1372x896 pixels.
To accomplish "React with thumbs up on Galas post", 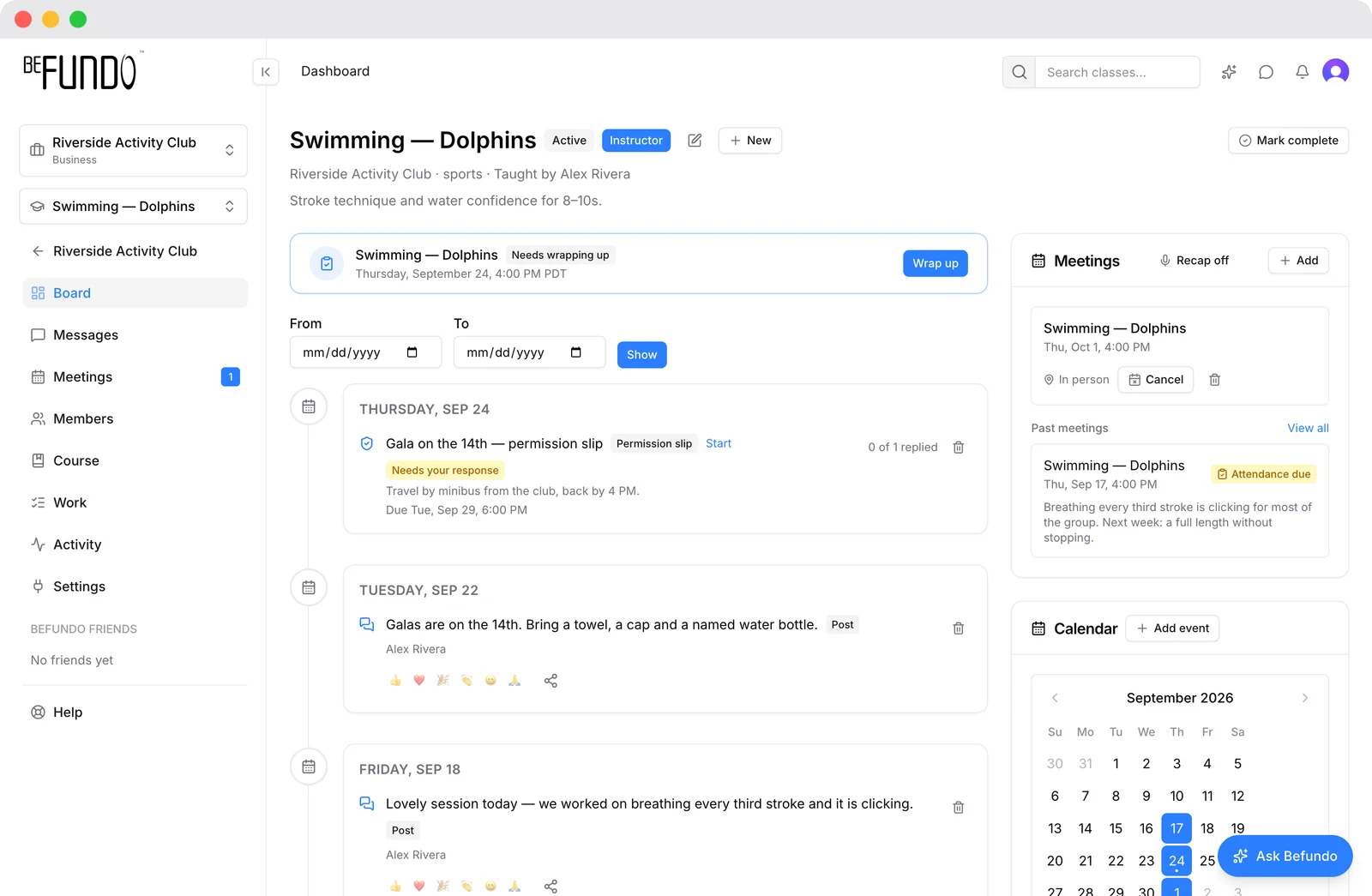I will [395, 681].
